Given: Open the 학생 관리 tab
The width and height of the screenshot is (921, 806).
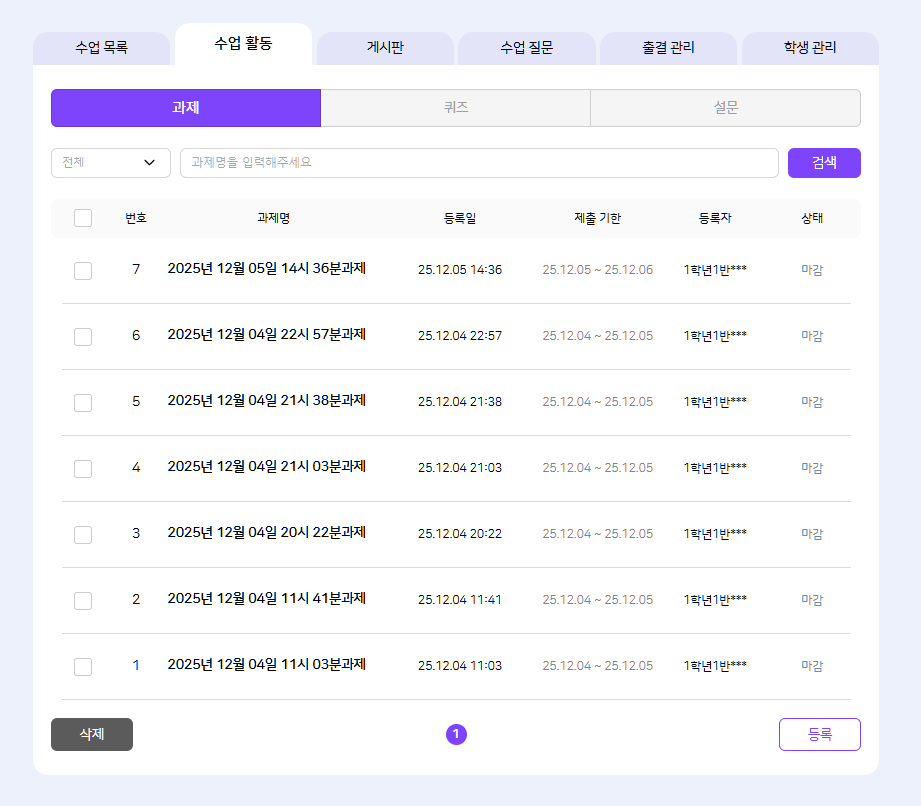Looking at the screenshot, I should pos(810,48).
